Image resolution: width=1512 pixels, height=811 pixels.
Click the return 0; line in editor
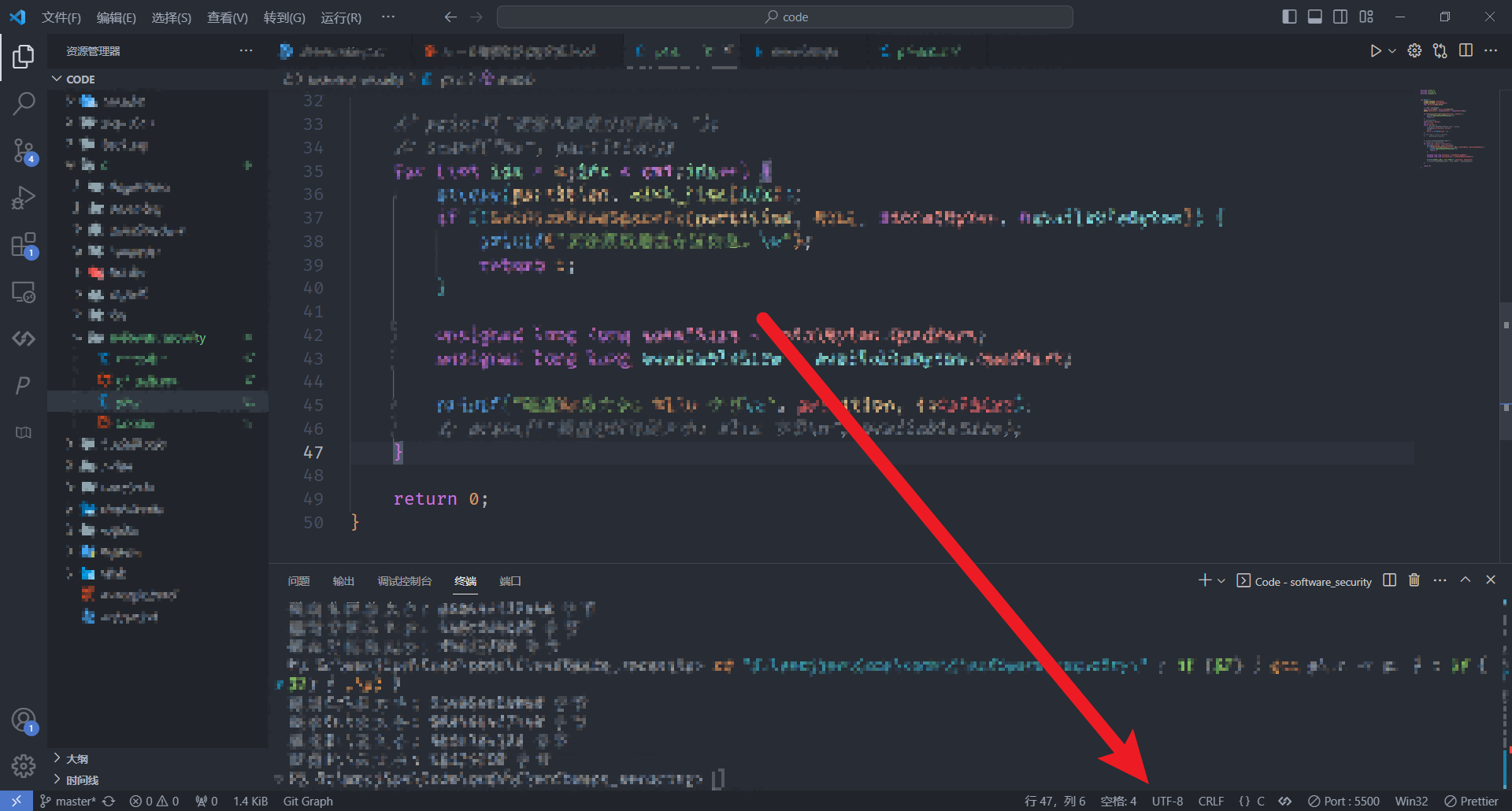point(440,499)
